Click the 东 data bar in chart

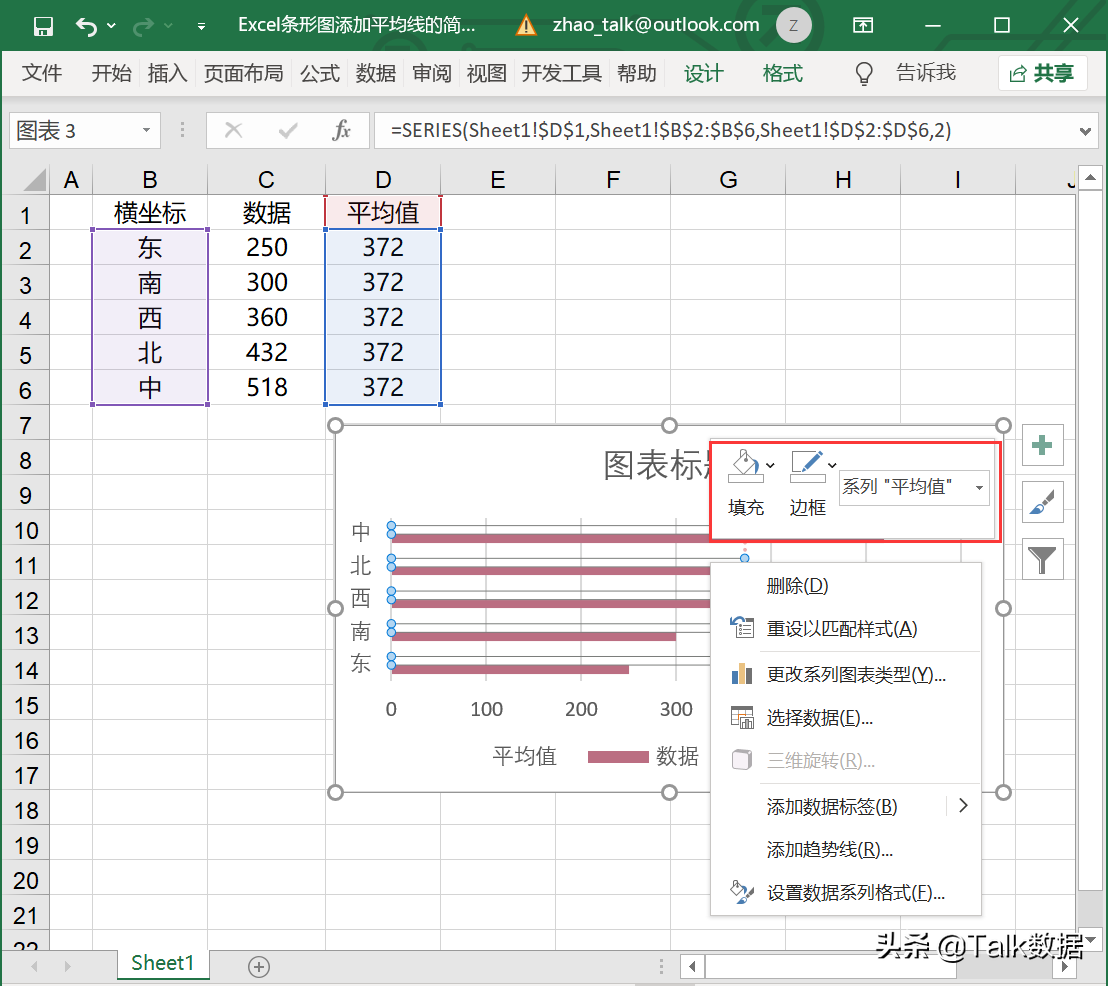(x=510, y=670)
